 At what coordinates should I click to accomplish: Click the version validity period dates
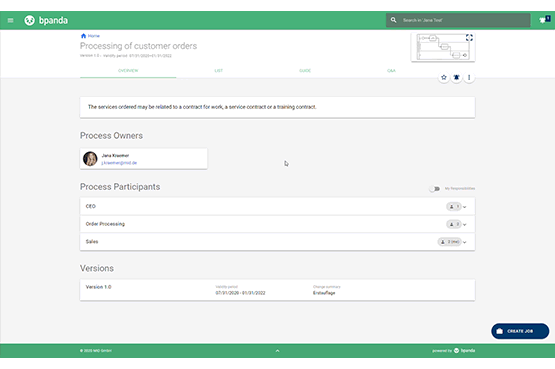(240, 293)
